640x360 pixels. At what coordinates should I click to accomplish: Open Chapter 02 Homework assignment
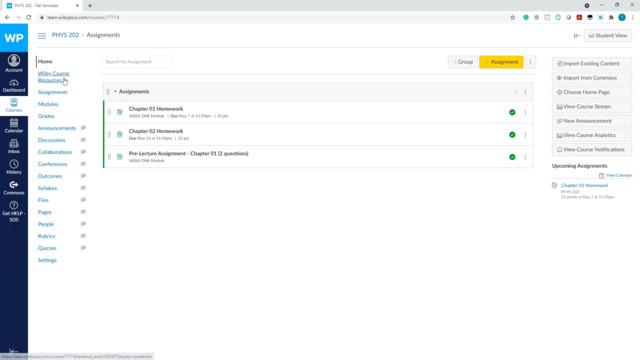coord(156,131)
